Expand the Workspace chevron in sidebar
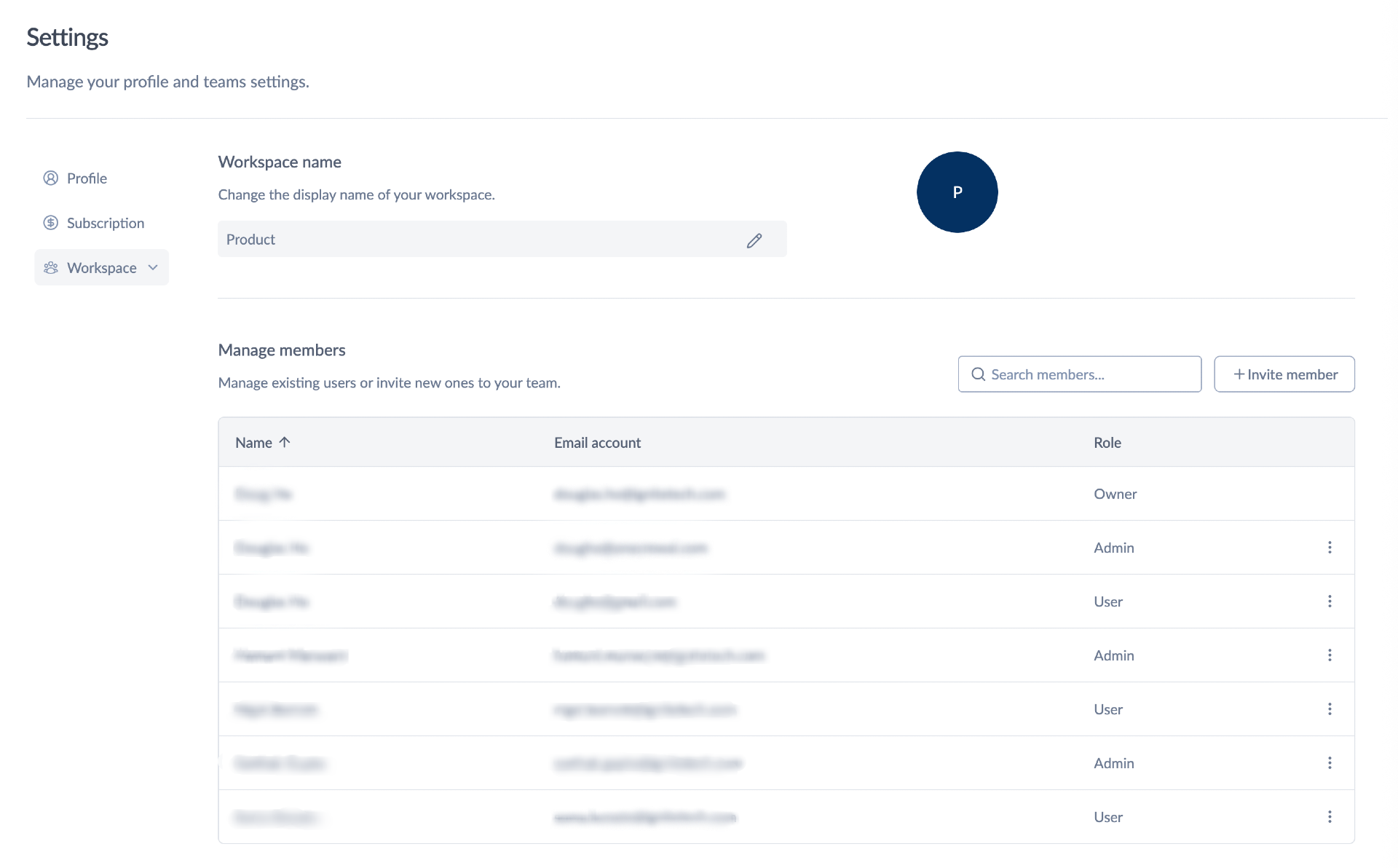 [x=153, y=267]
